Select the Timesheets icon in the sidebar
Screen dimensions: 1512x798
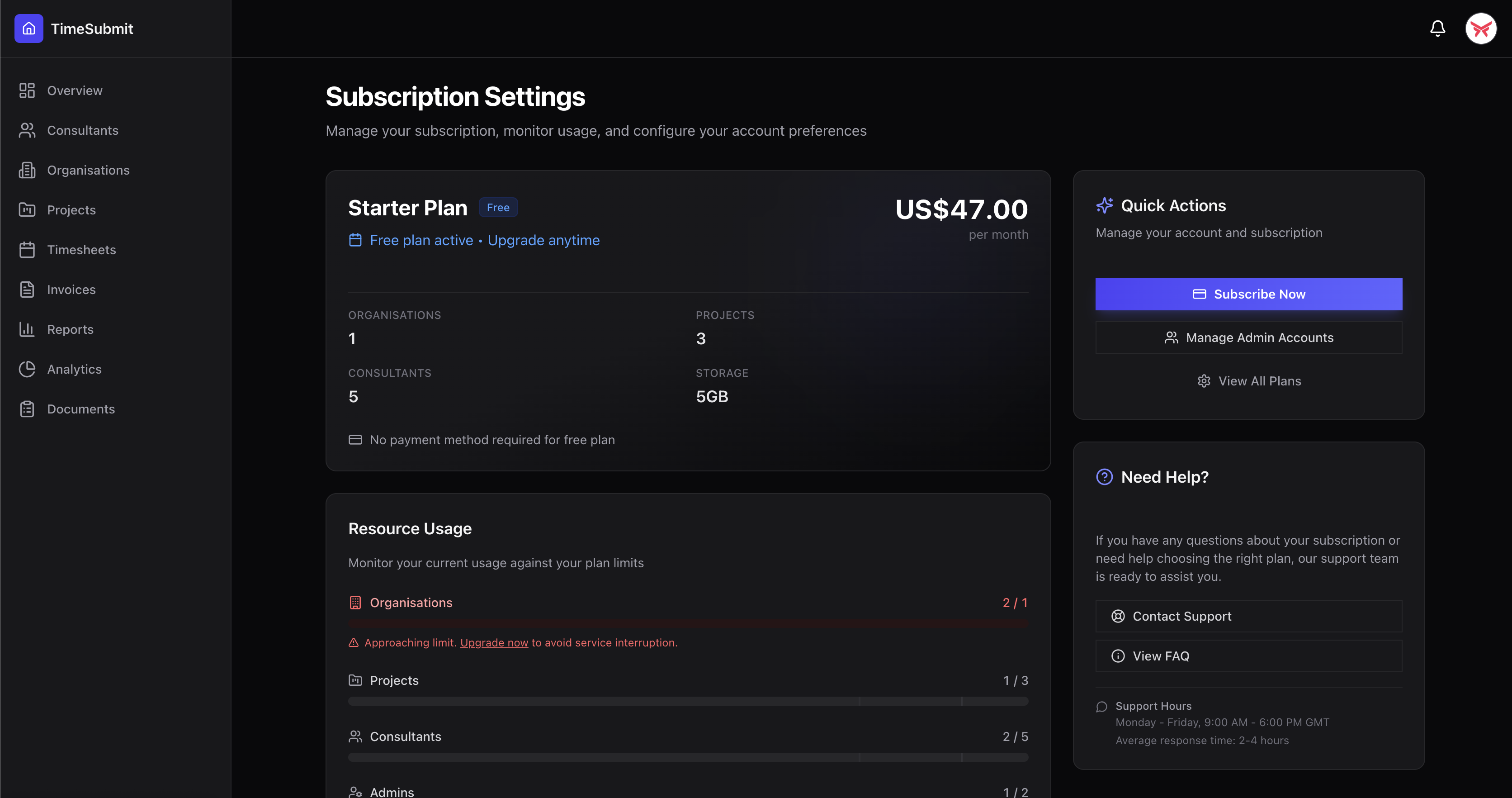point(27,250)
